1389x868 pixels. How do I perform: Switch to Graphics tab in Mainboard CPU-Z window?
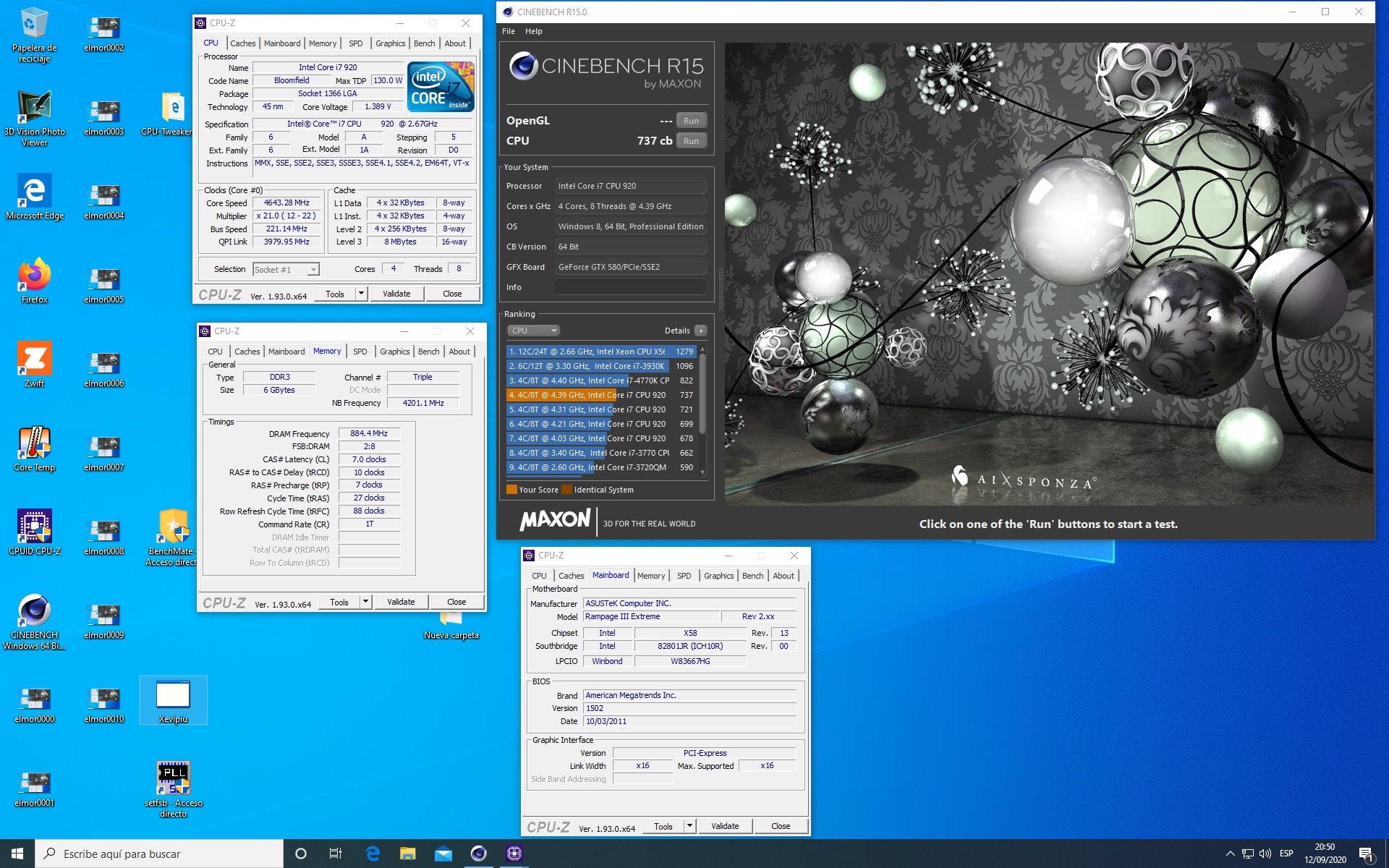point(719,576)
